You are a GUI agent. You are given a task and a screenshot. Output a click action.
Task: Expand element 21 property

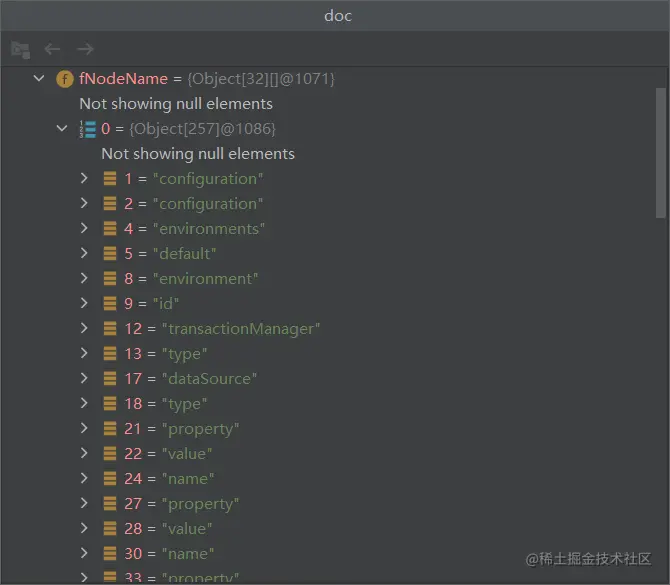click(x=84, y=428)
